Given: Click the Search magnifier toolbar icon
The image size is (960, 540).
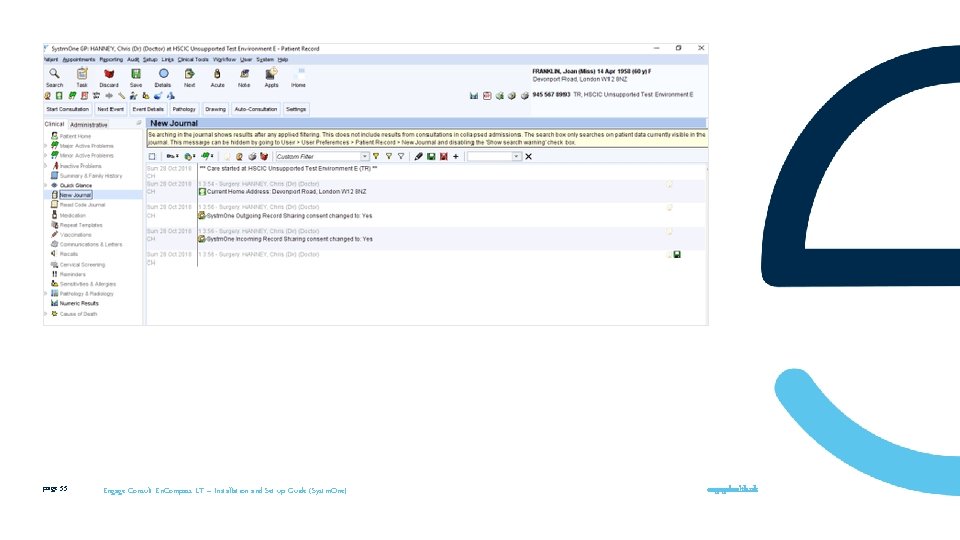Looking at the screenshot, I should pos(54,73).
